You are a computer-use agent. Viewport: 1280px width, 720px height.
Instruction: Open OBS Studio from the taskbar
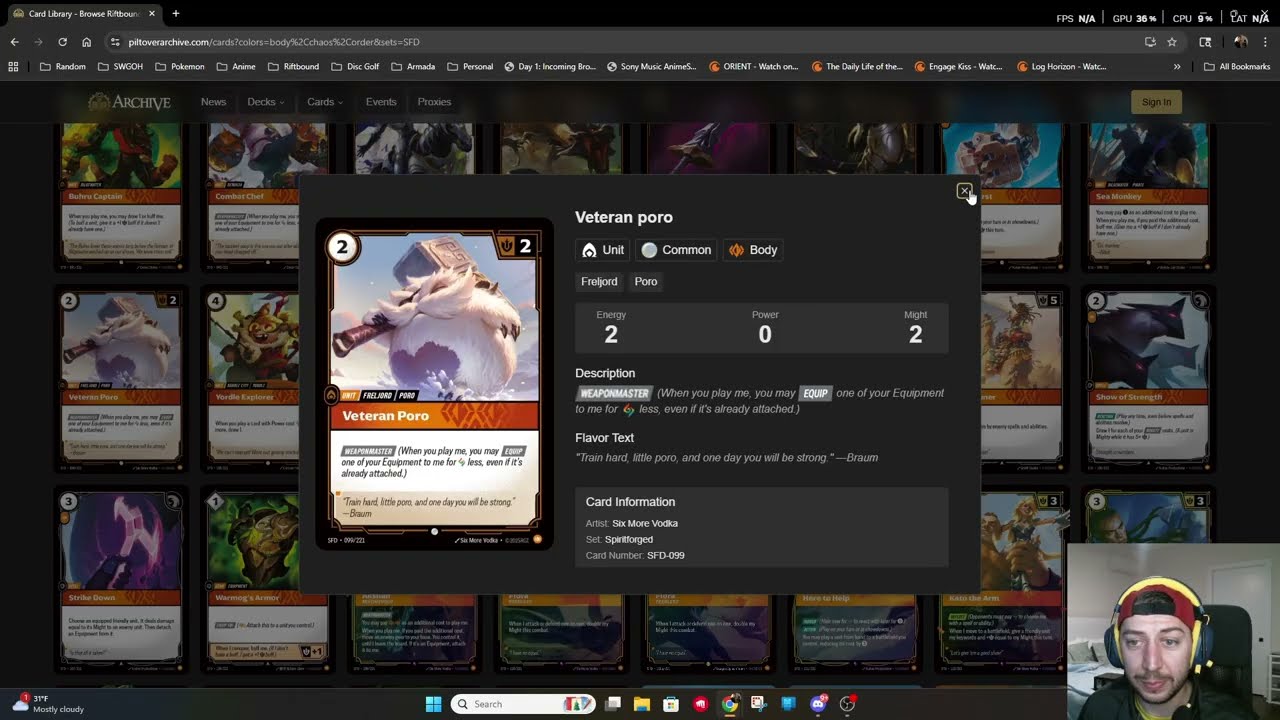848,704
